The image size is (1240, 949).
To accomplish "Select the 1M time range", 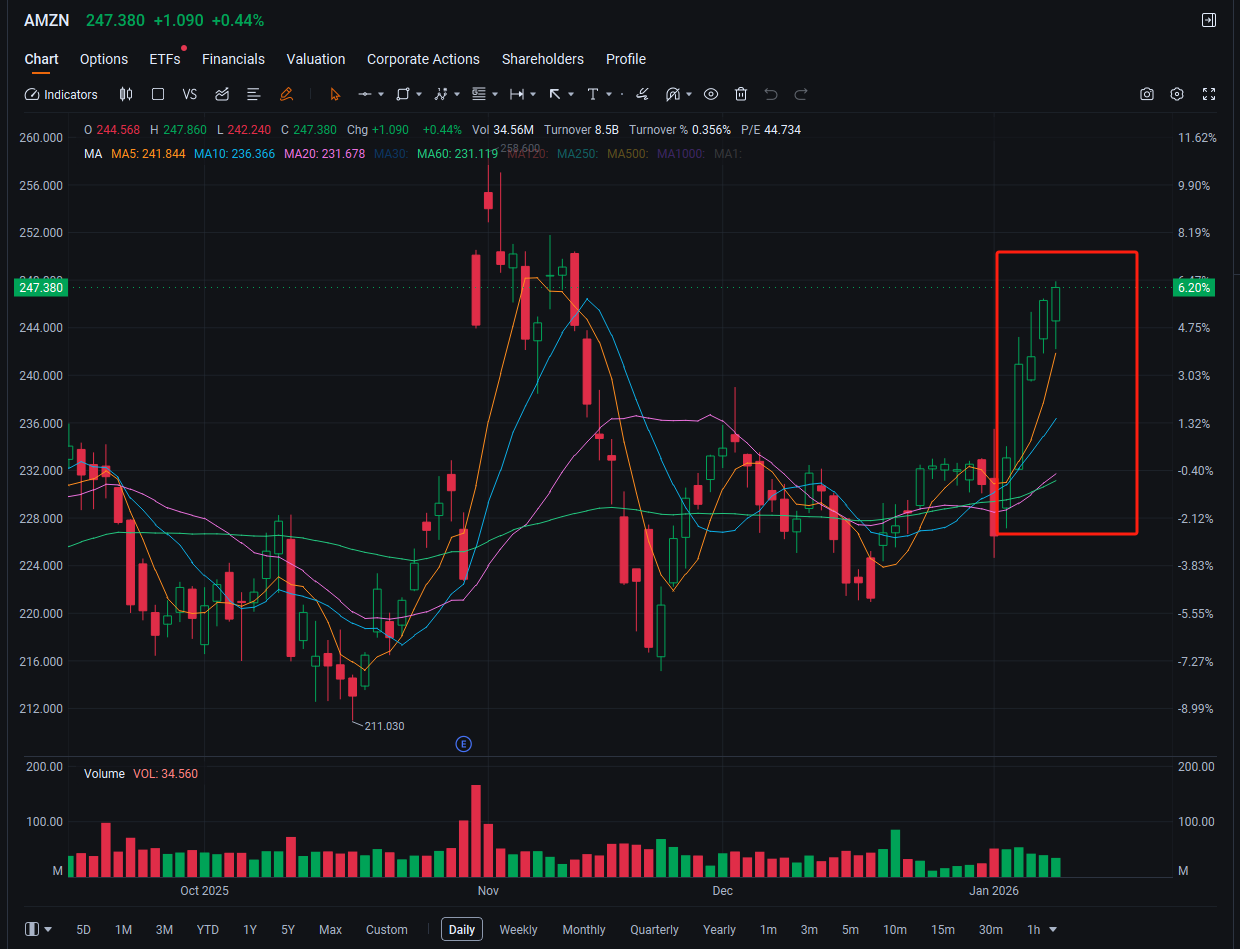I will click(x=123, y=930).
